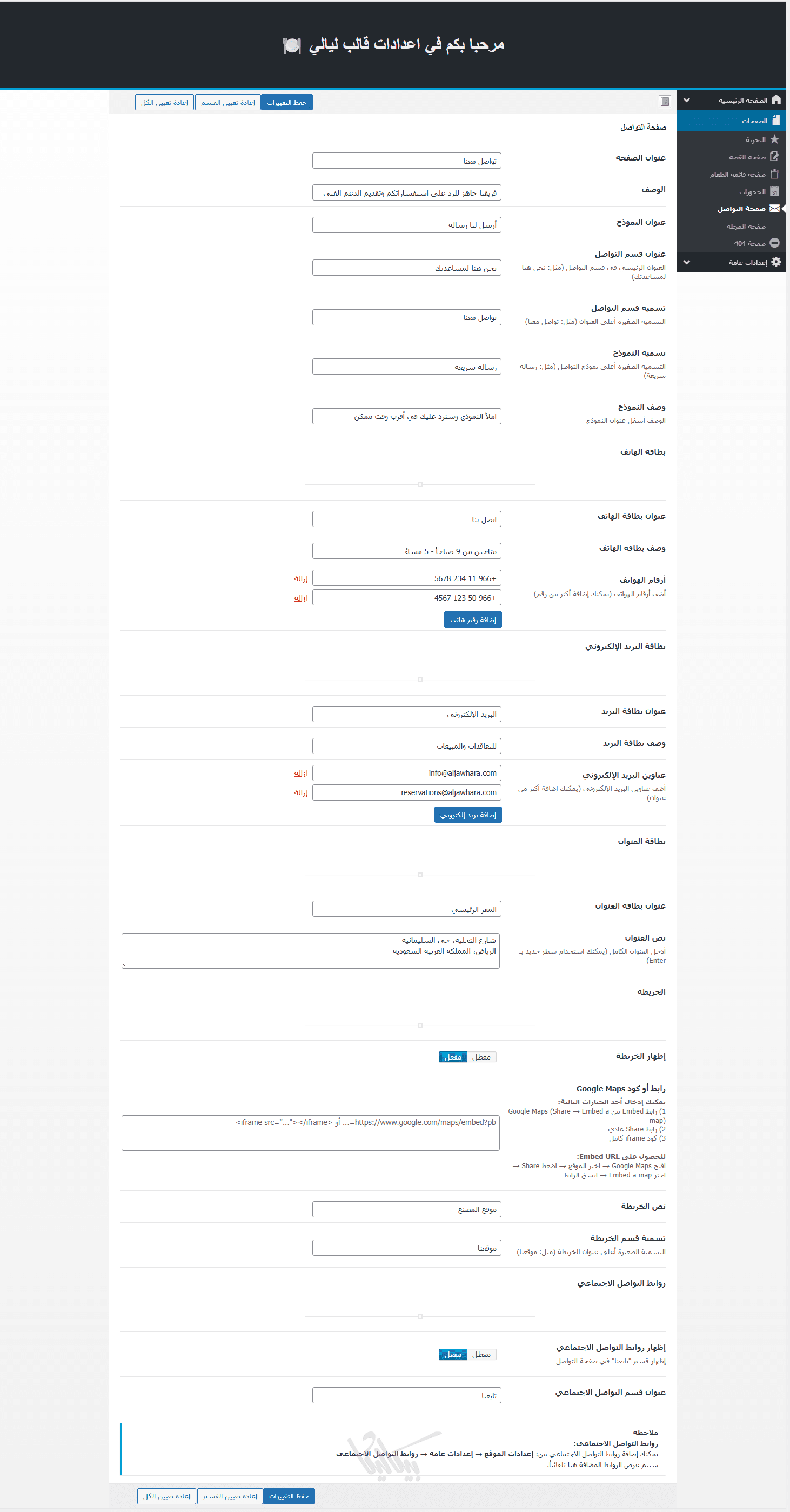The image size is (790, 1512).
Task: Remove the info@aljawhara.com email via إزالة
Action: coord(300,774)
